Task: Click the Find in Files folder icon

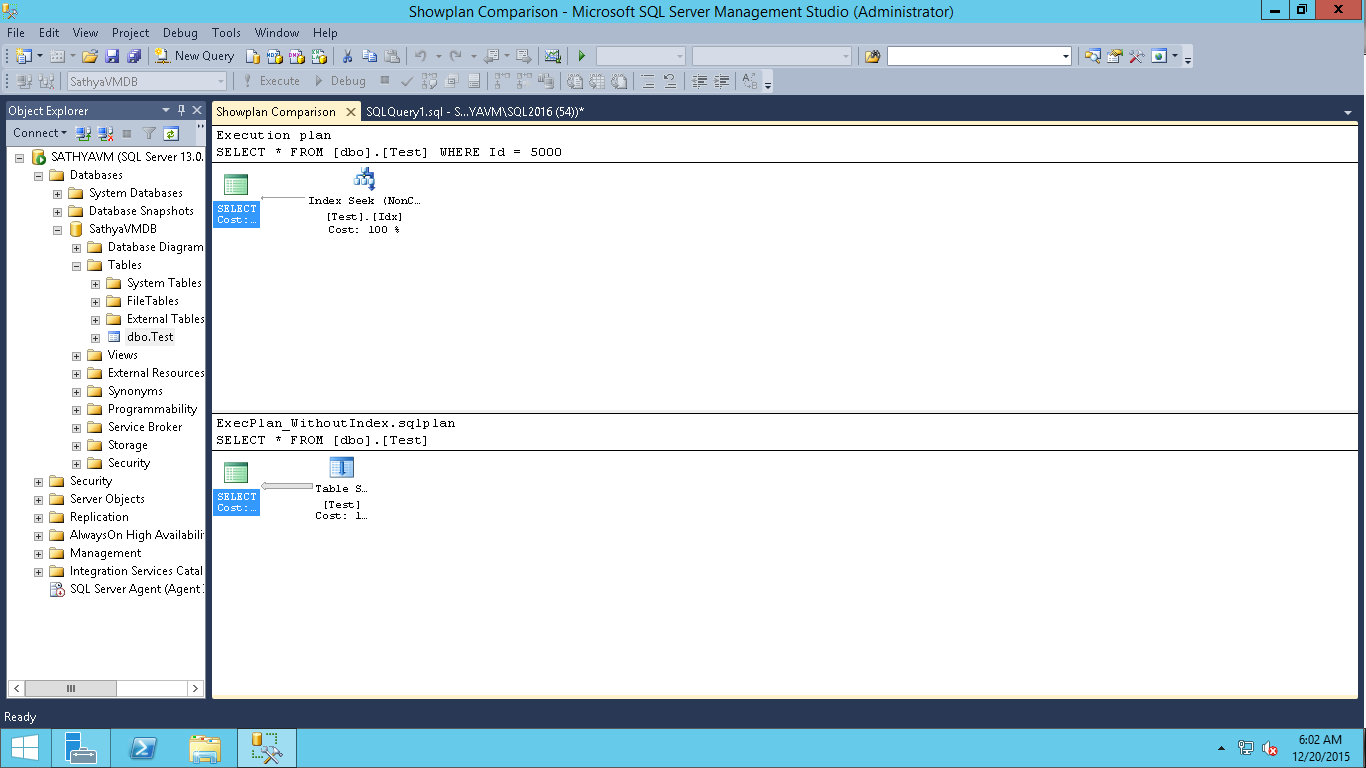Action: pos(873,56)
